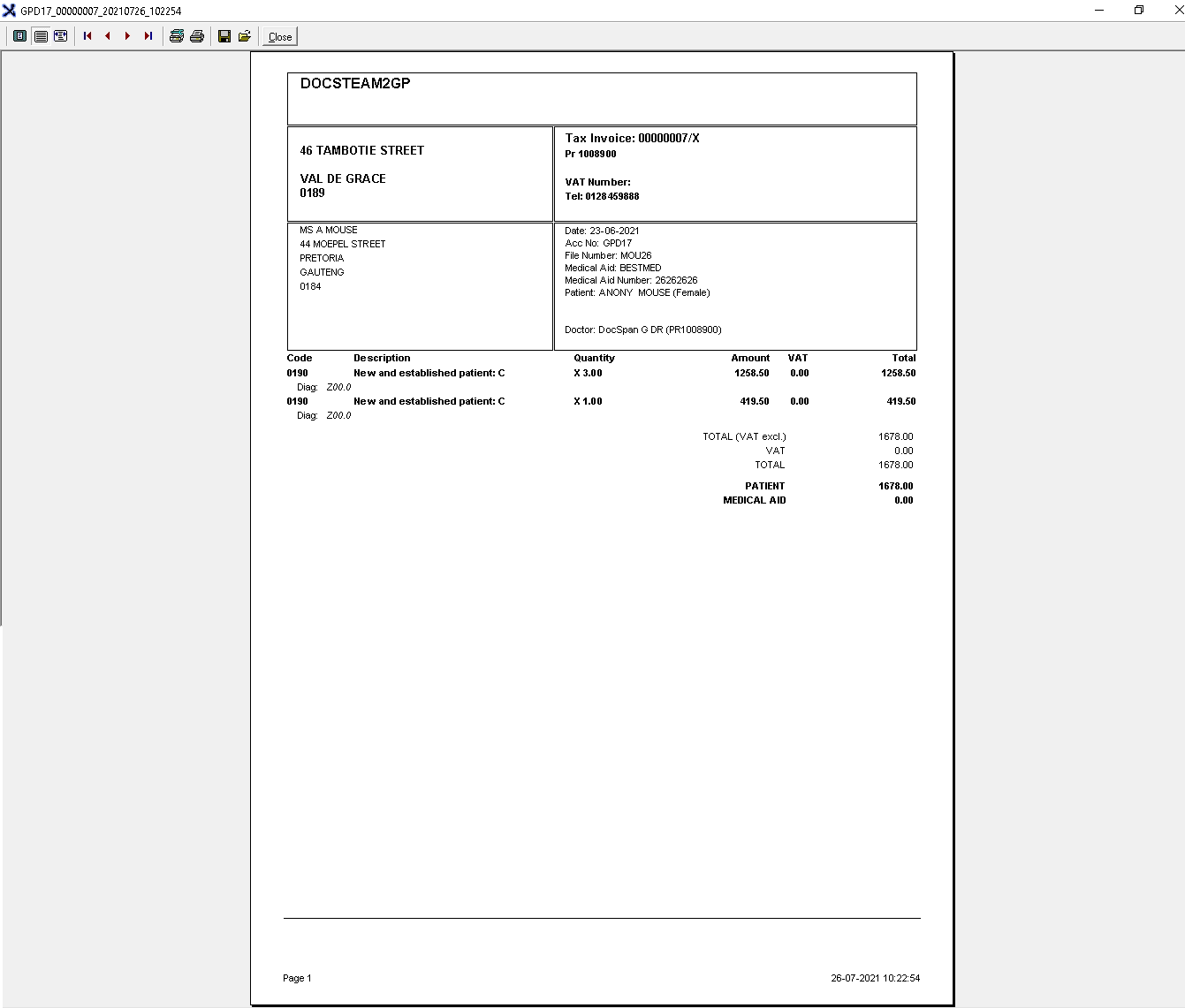
Task: Close the report preview with Close button
Action: [280, 36]
